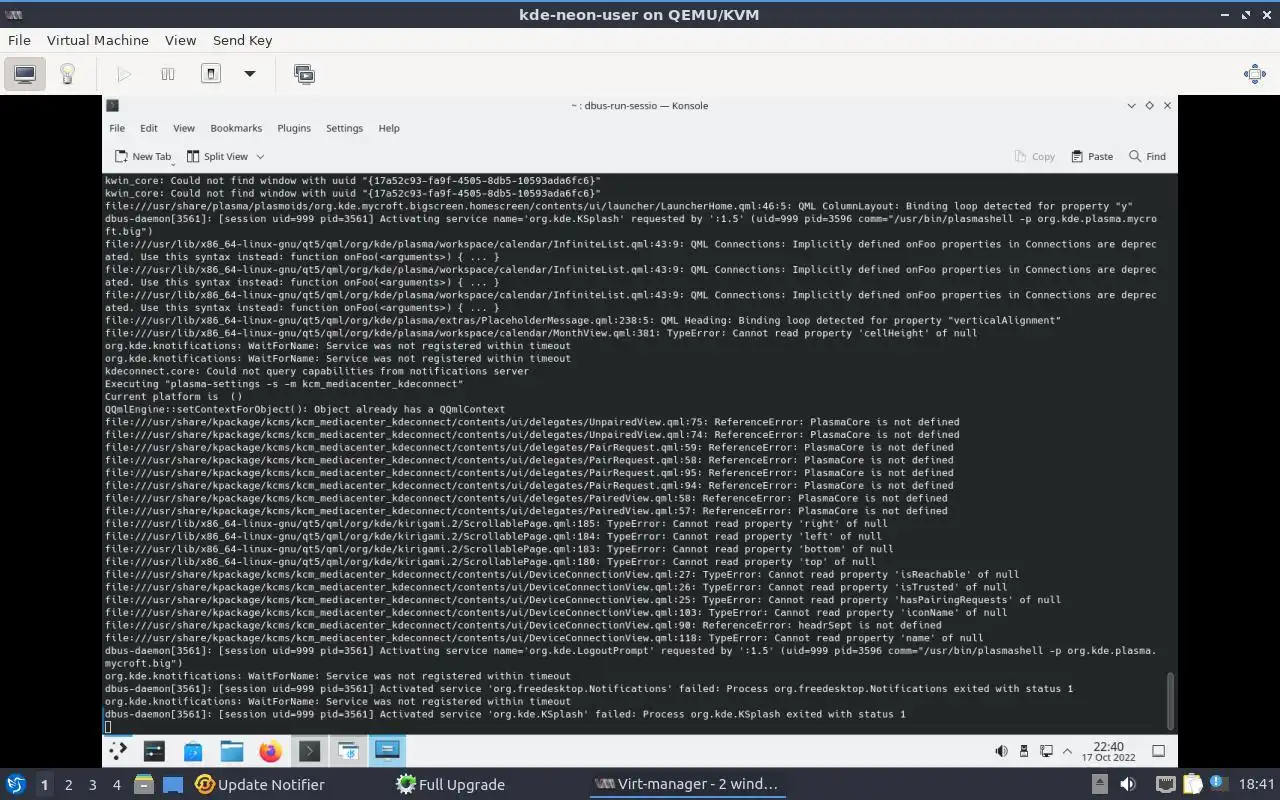Open Konsole File menu
Viewport: 1280px width, 800px height.
(117, 128)
